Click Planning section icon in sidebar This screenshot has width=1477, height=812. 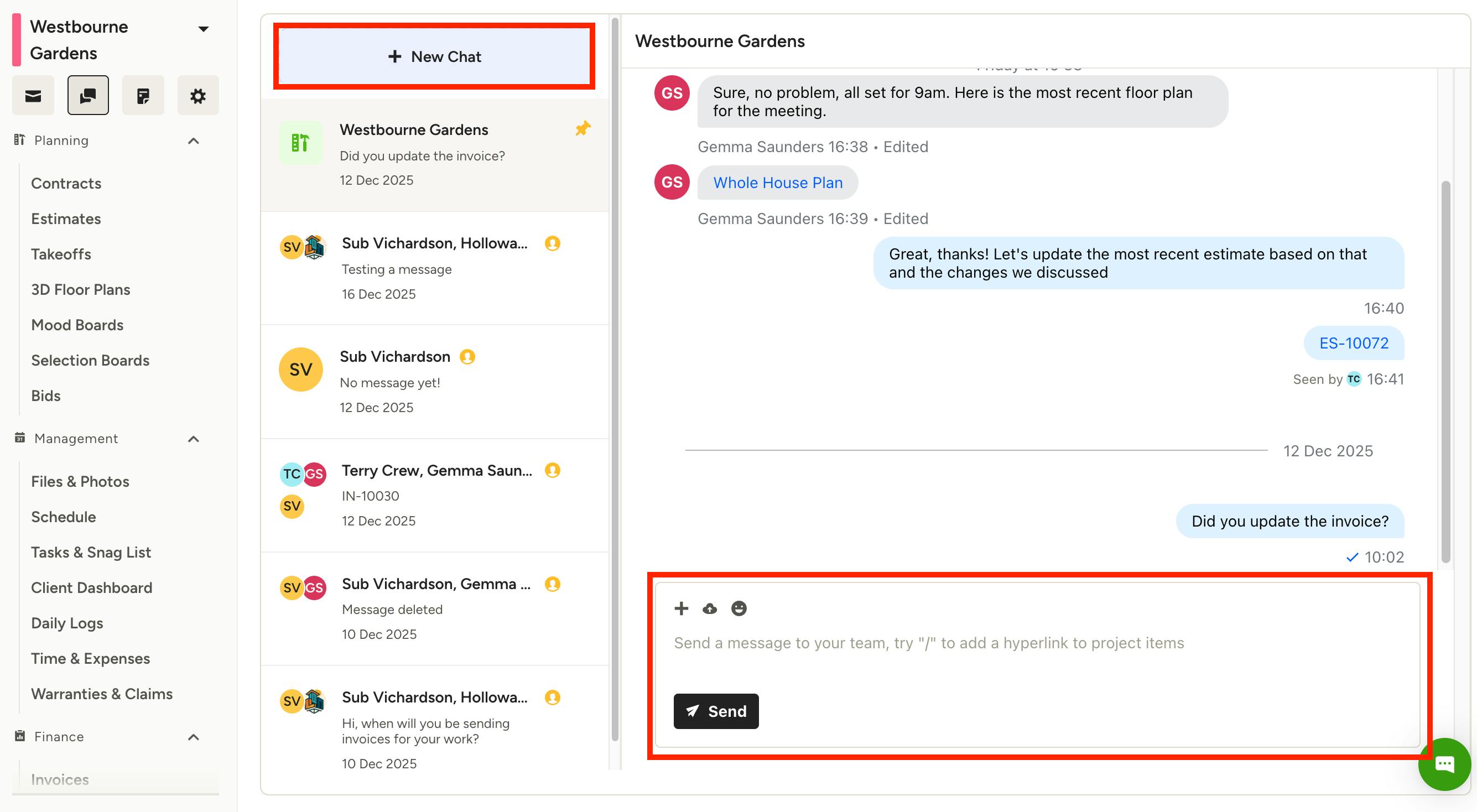(19, 140)
